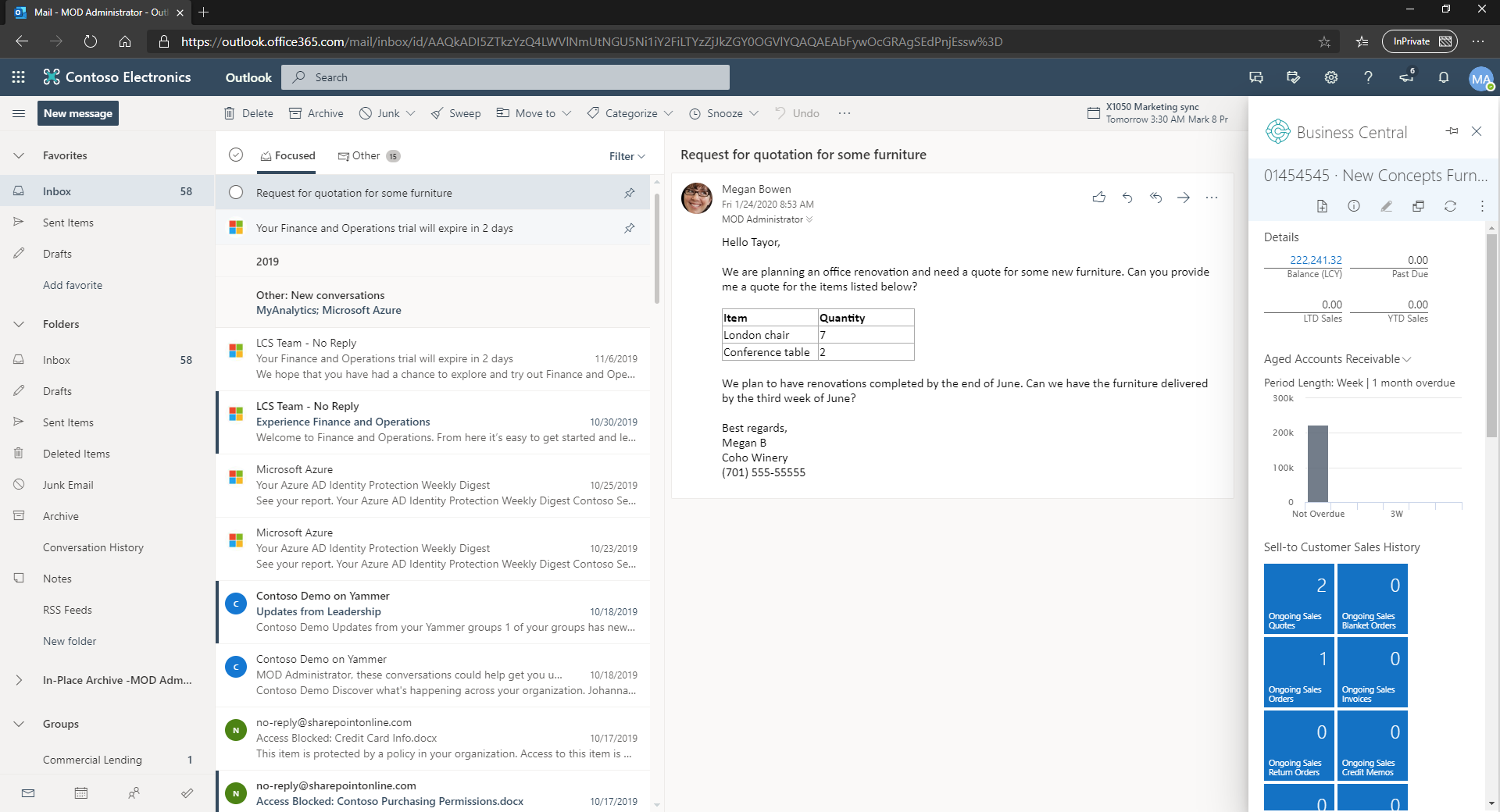Switch to People view at bottom

(134, 793)
